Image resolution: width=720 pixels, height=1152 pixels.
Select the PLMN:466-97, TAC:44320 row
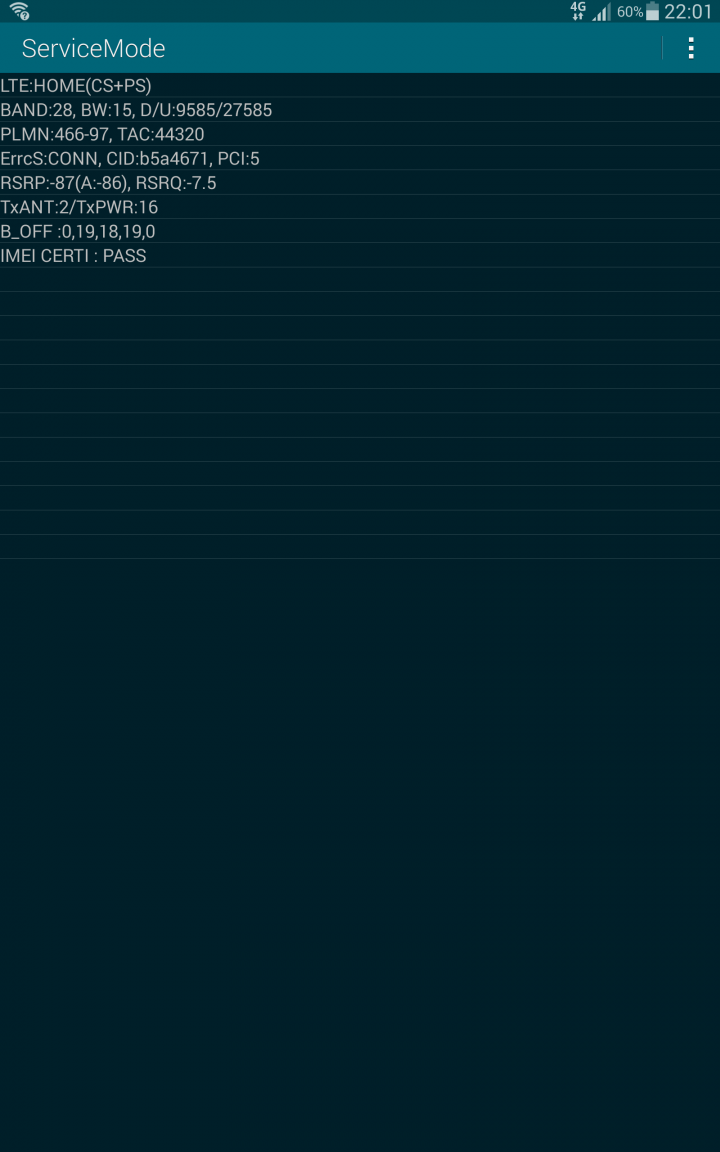coord(360,134)
